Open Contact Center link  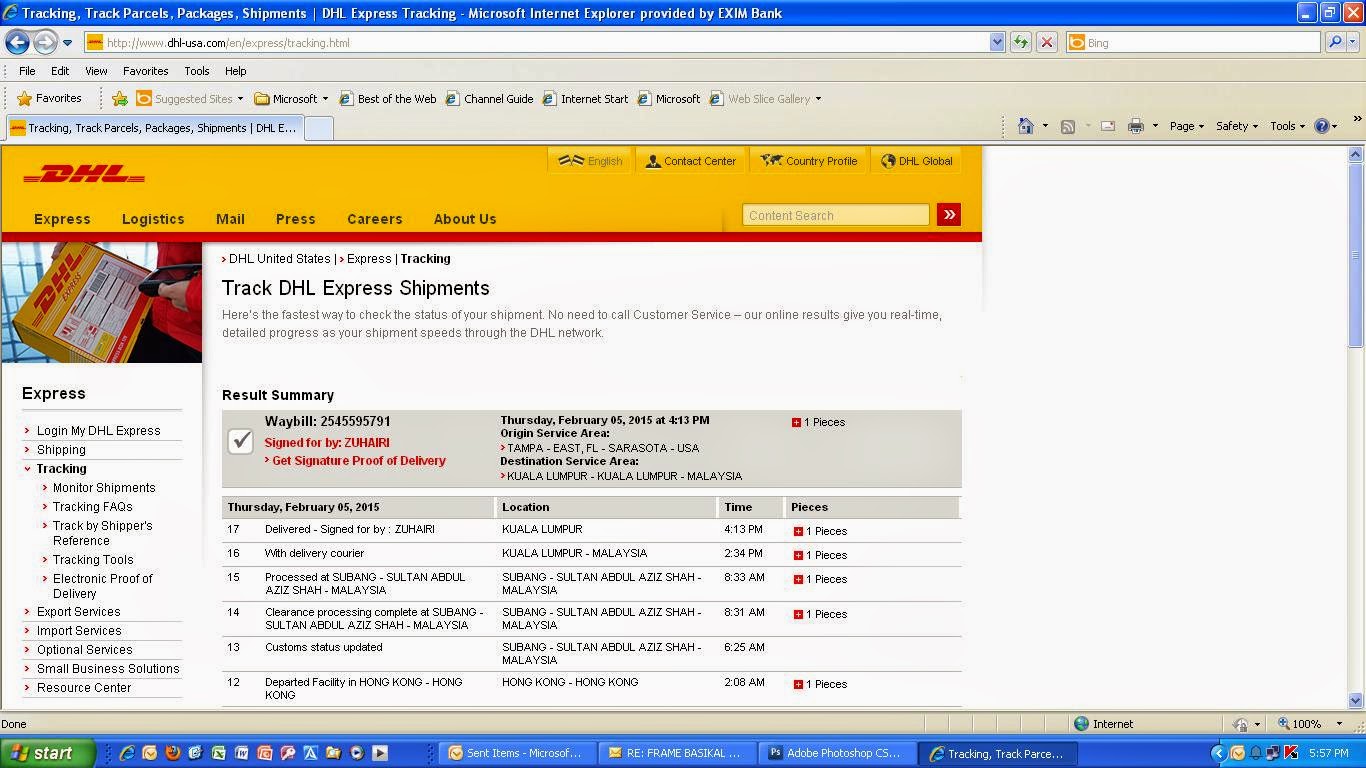point(691,161)
